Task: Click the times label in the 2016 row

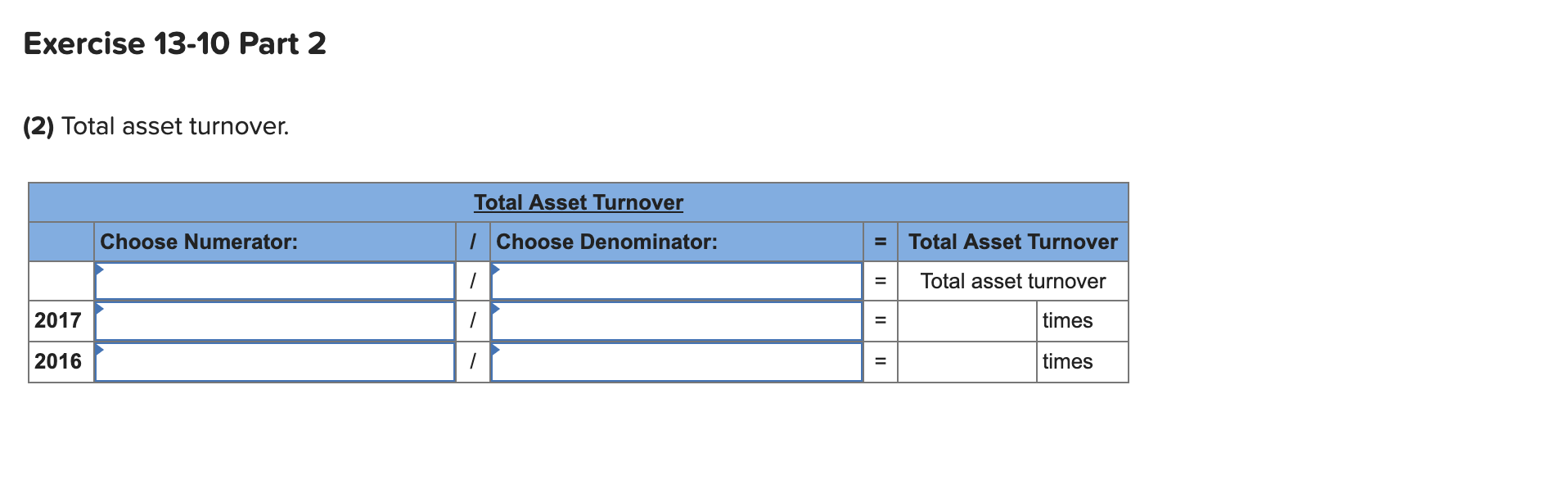Action: [x=1067, y=360]
